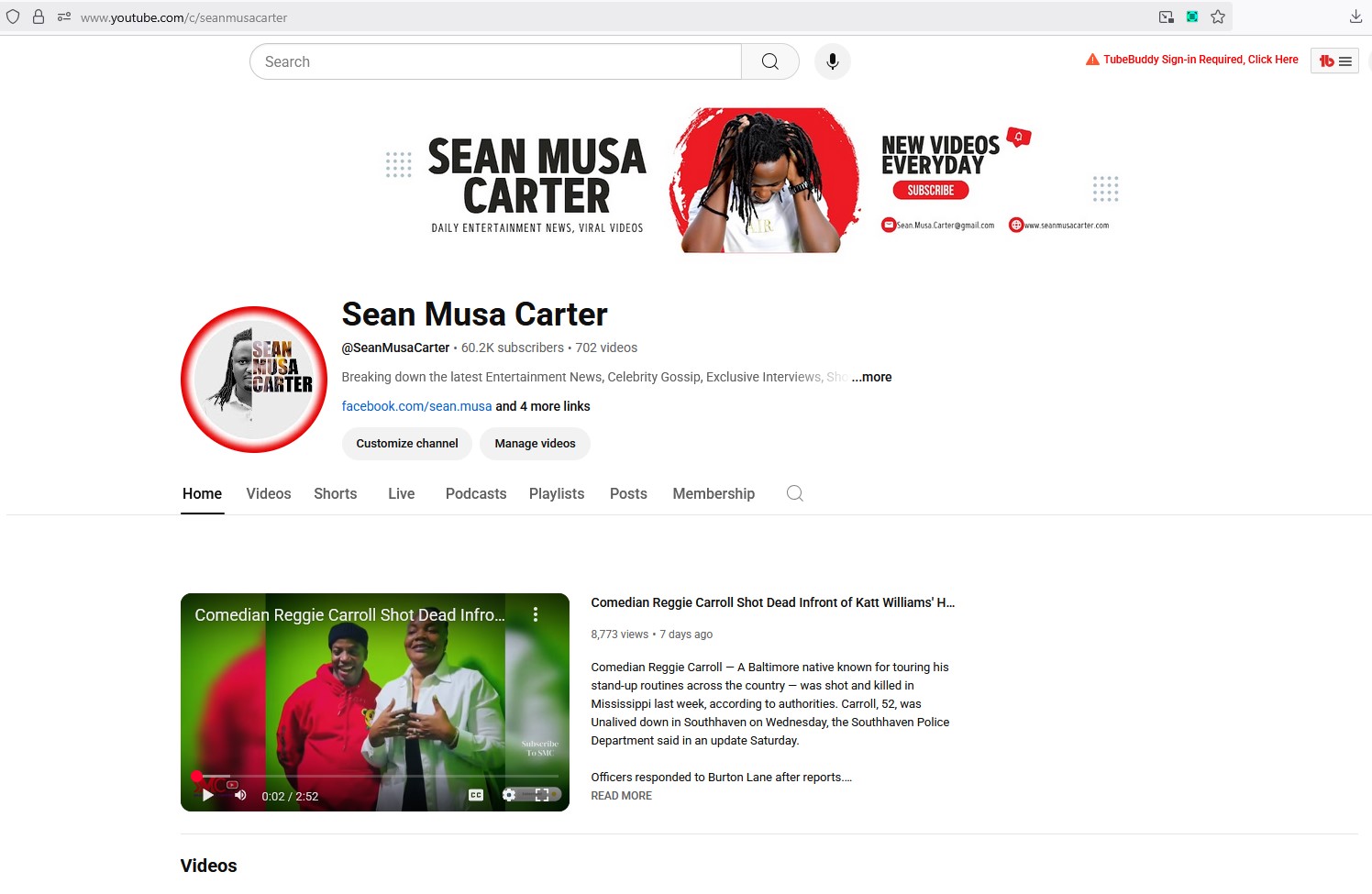Click the @SeanMusaCarter handle text

point(395,348)
